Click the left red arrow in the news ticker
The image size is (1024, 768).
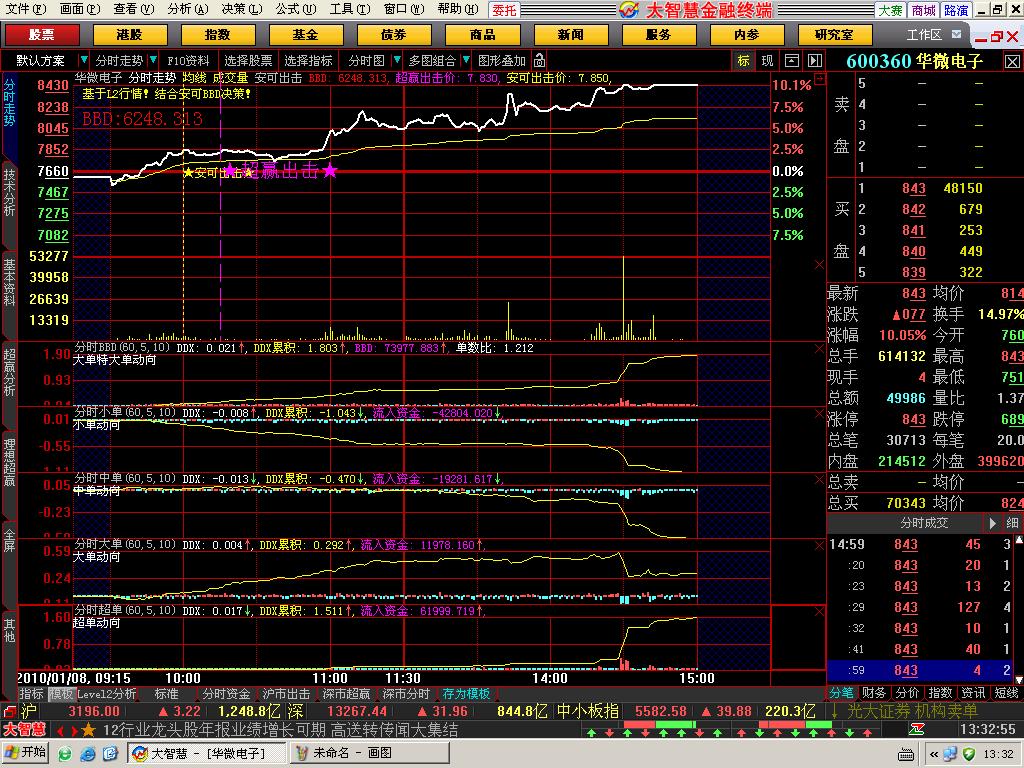pos(61,730)
